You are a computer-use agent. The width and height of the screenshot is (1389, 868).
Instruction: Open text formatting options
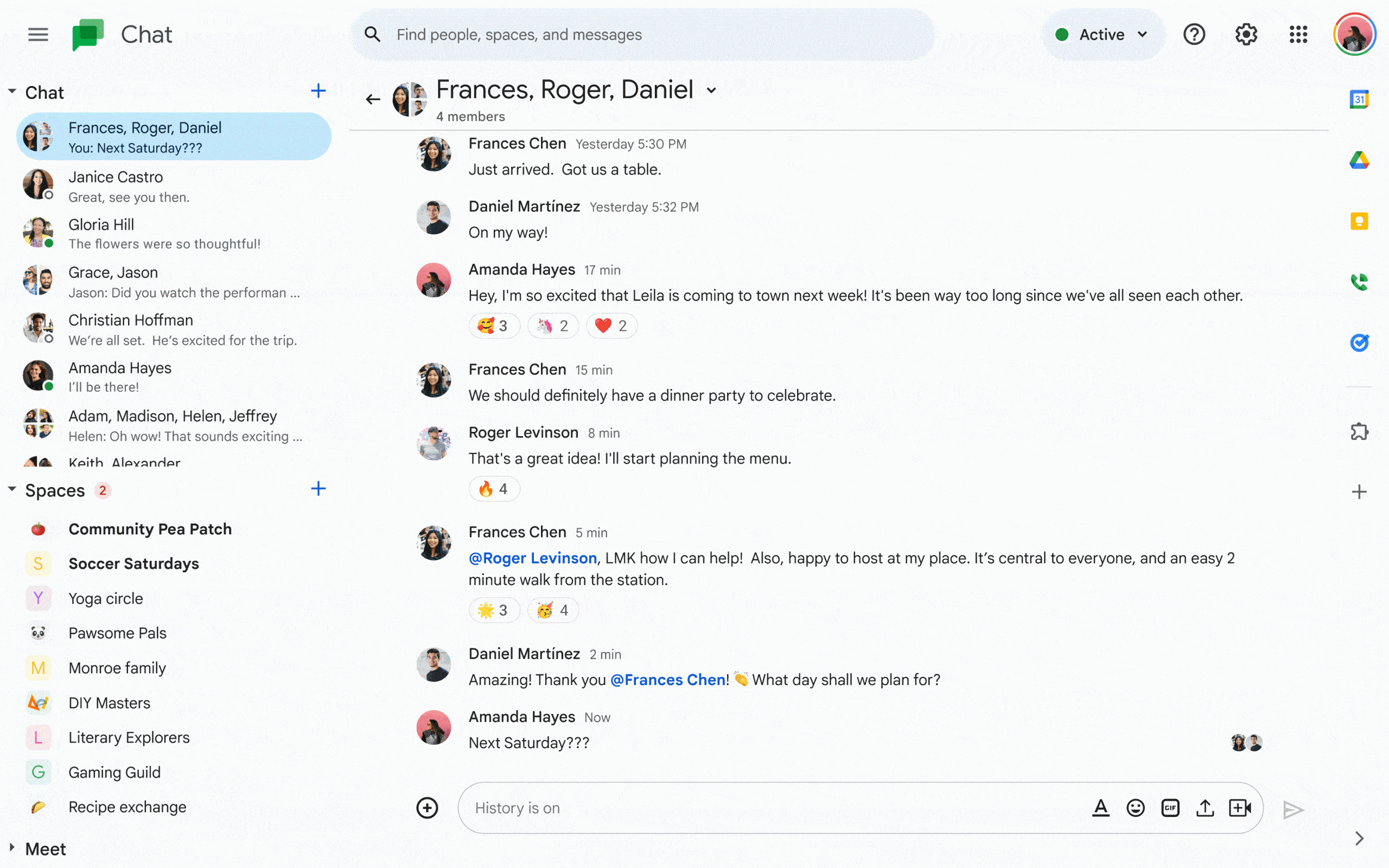(x=1100, y=808)
